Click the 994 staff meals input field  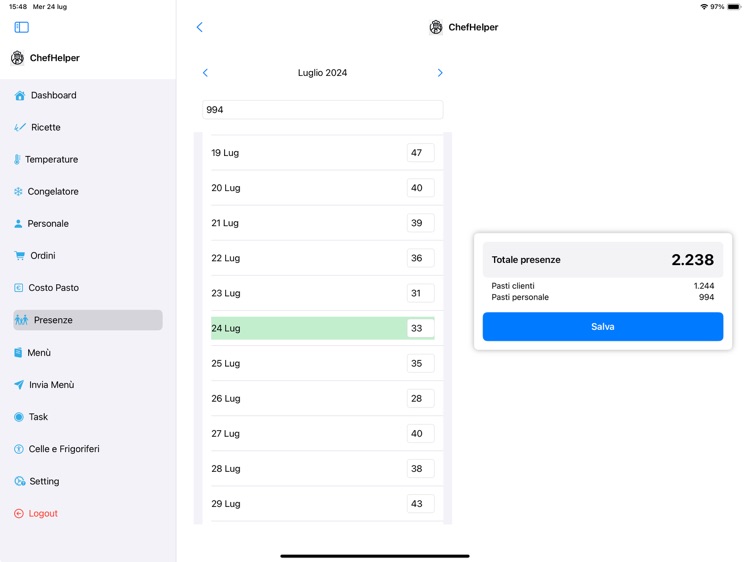322,110
